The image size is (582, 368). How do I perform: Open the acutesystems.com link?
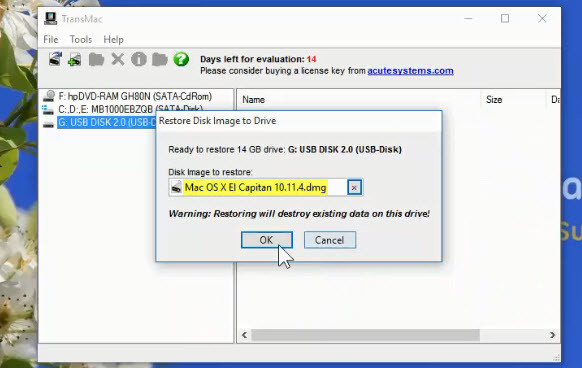[x=411, y=71]
